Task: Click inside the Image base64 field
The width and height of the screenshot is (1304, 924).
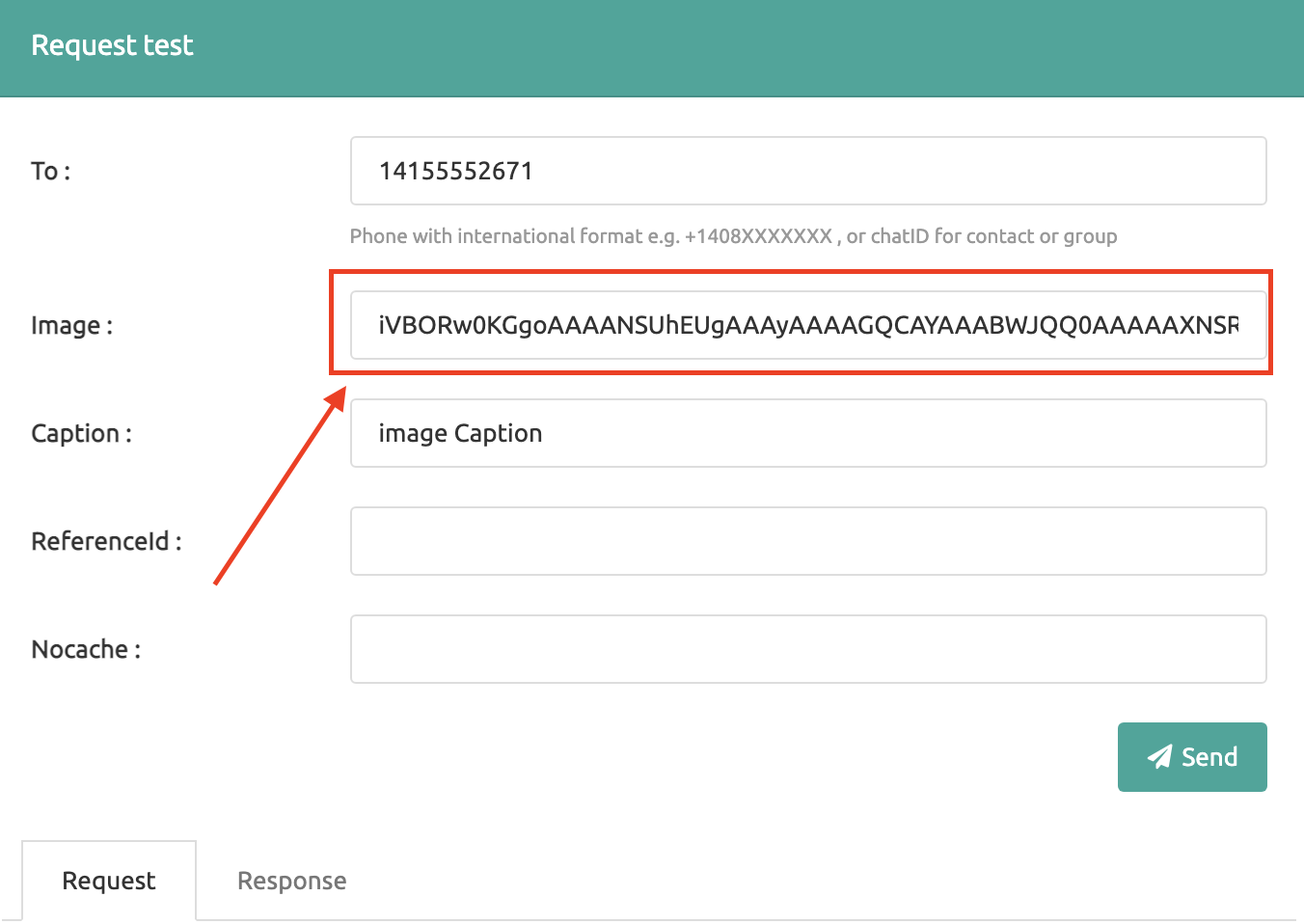Action: 808,325
